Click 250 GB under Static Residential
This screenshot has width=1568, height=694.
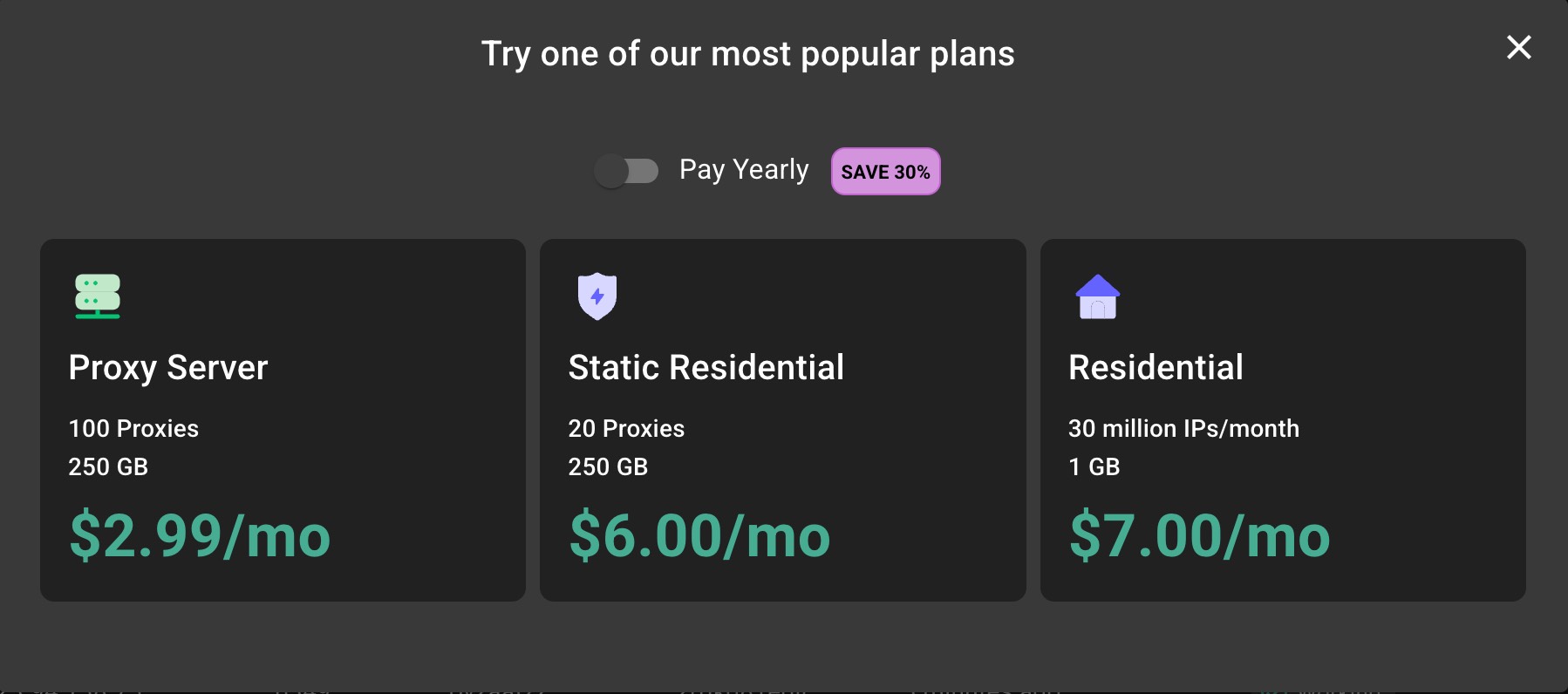tap(608, 467)
